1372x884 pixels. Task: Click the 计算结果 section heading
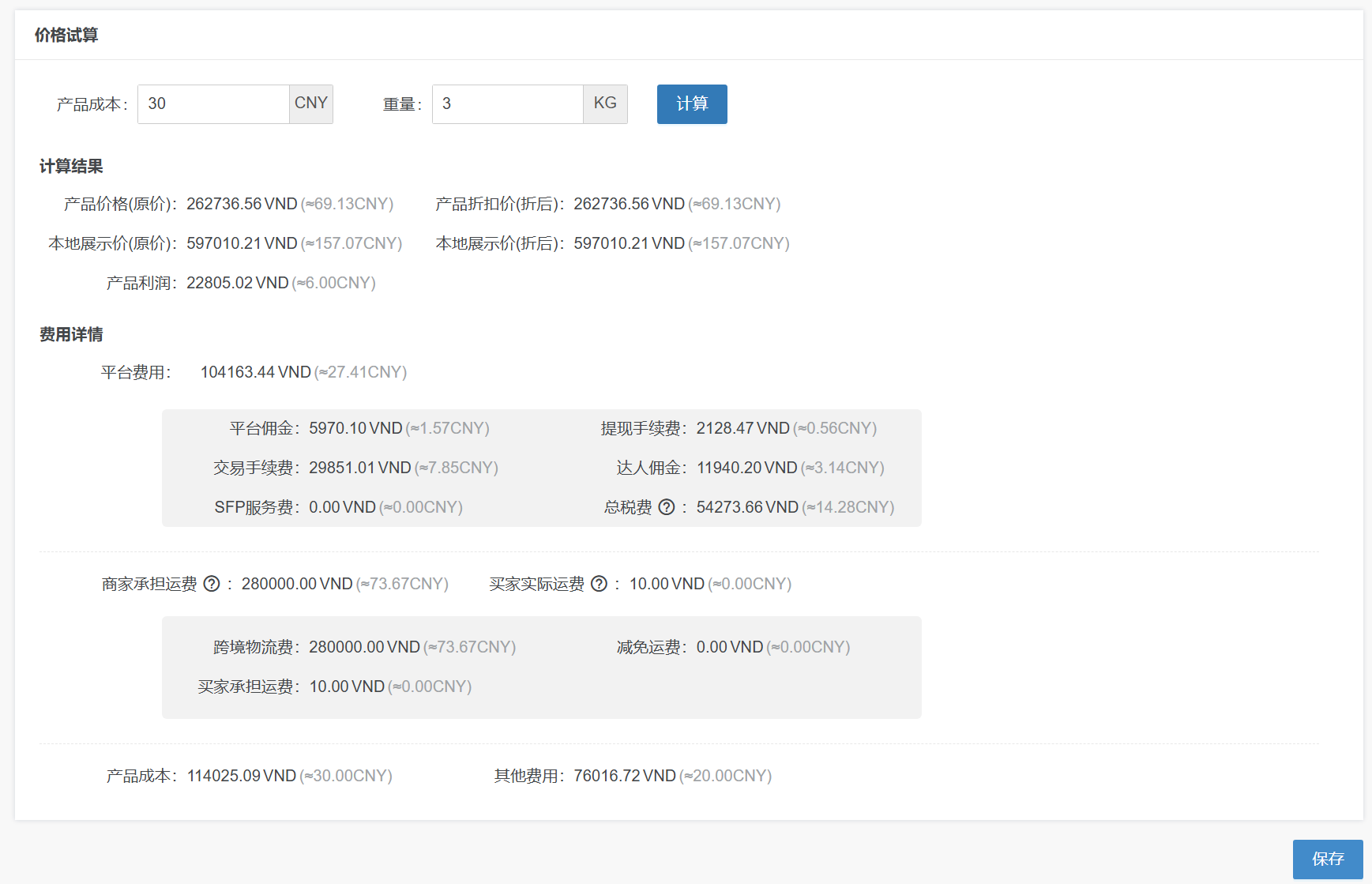point(72,167)
